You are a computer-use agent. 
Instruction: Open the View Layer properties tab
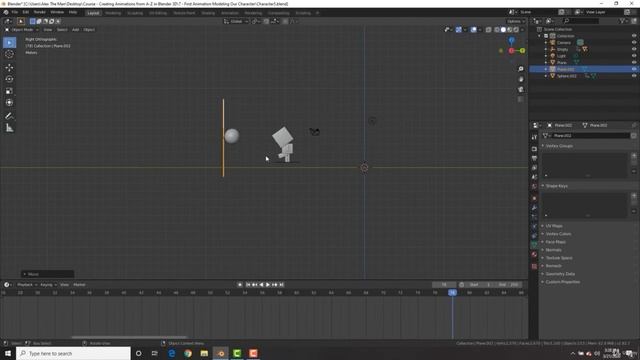534,168
